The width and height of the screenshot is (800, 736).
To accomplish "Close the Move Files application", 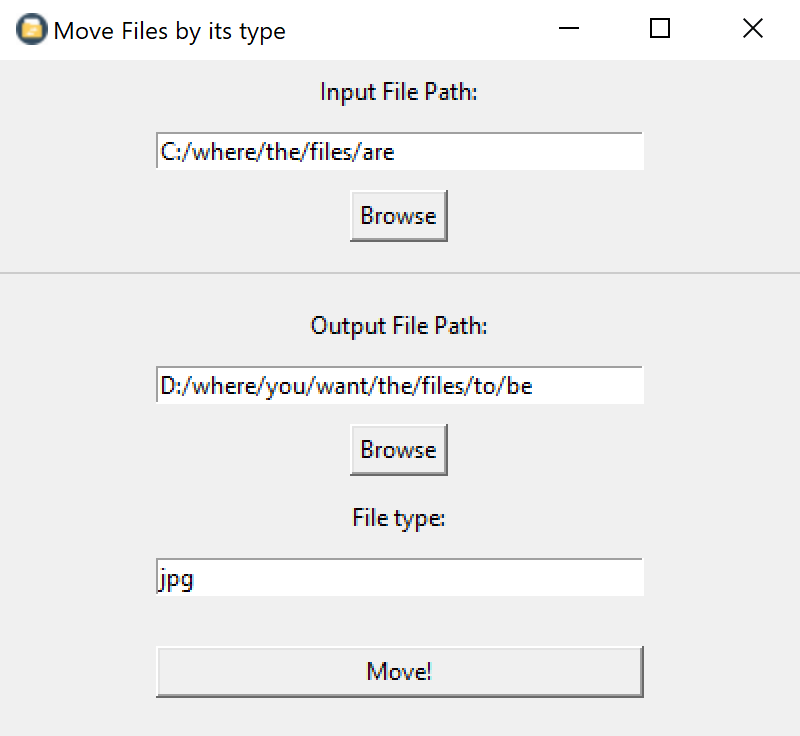I will 752,29.
